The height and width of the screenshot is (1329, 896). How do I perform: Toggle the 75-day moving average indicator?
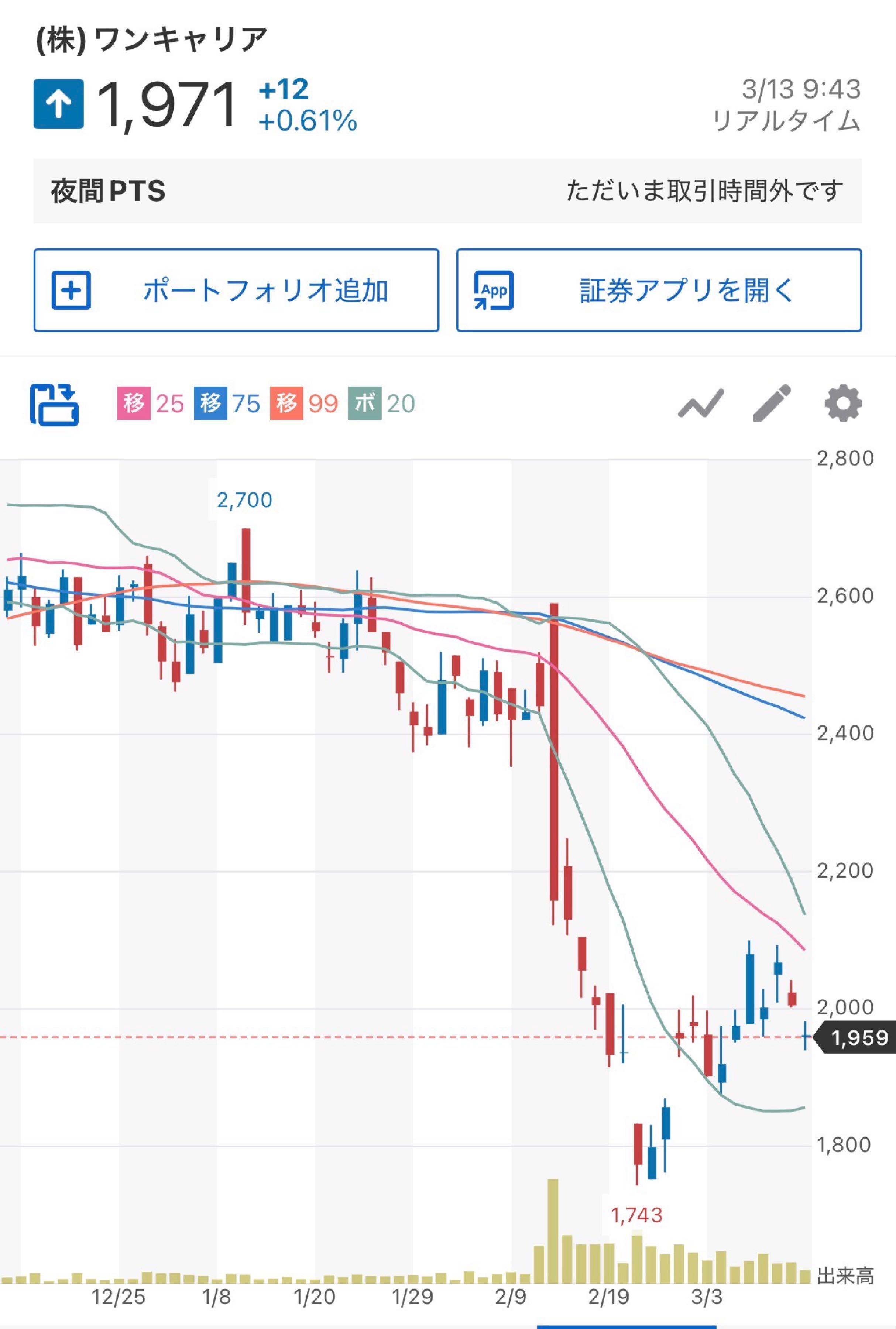[x=227, y=404]
